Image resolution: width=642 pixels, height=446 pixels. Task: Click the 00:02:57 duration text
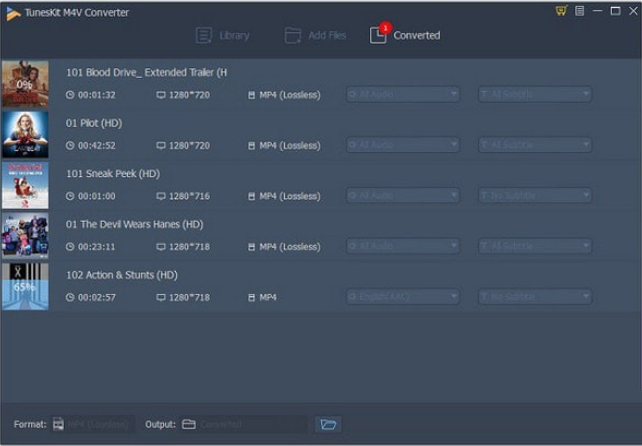coord(97,297)
